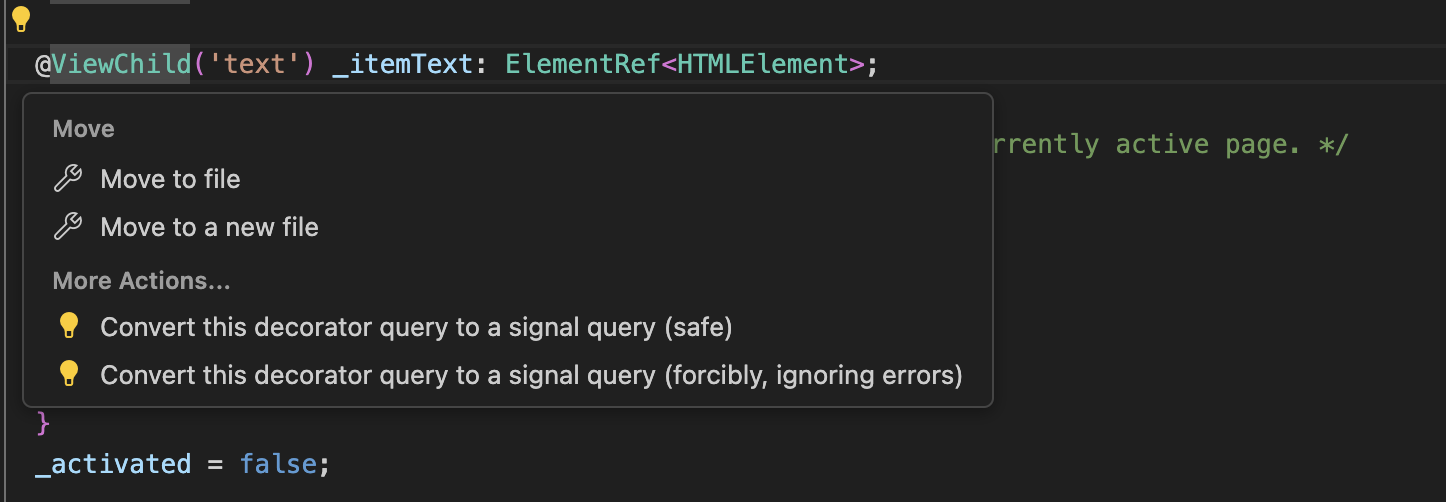
Task: Apply the forcible signal query conversion, ignoring errors
Action: tap(531, 375)
